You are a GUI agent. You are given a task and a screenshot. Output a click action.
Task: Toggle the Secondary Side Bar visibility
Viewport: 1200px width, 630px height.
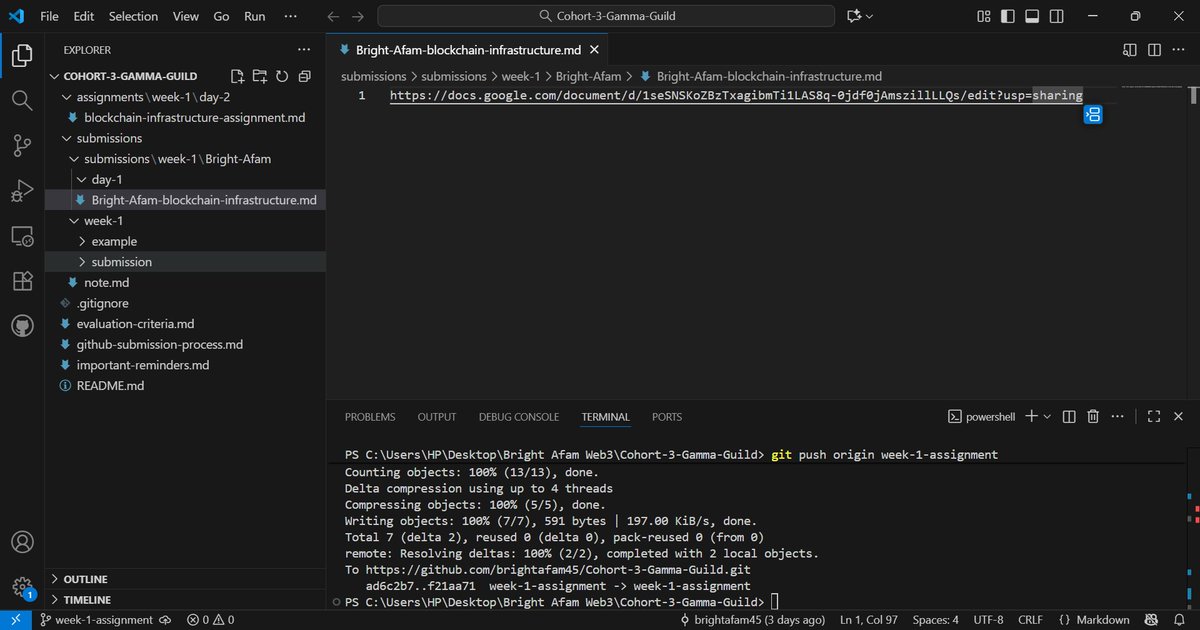pos(1056,16)
